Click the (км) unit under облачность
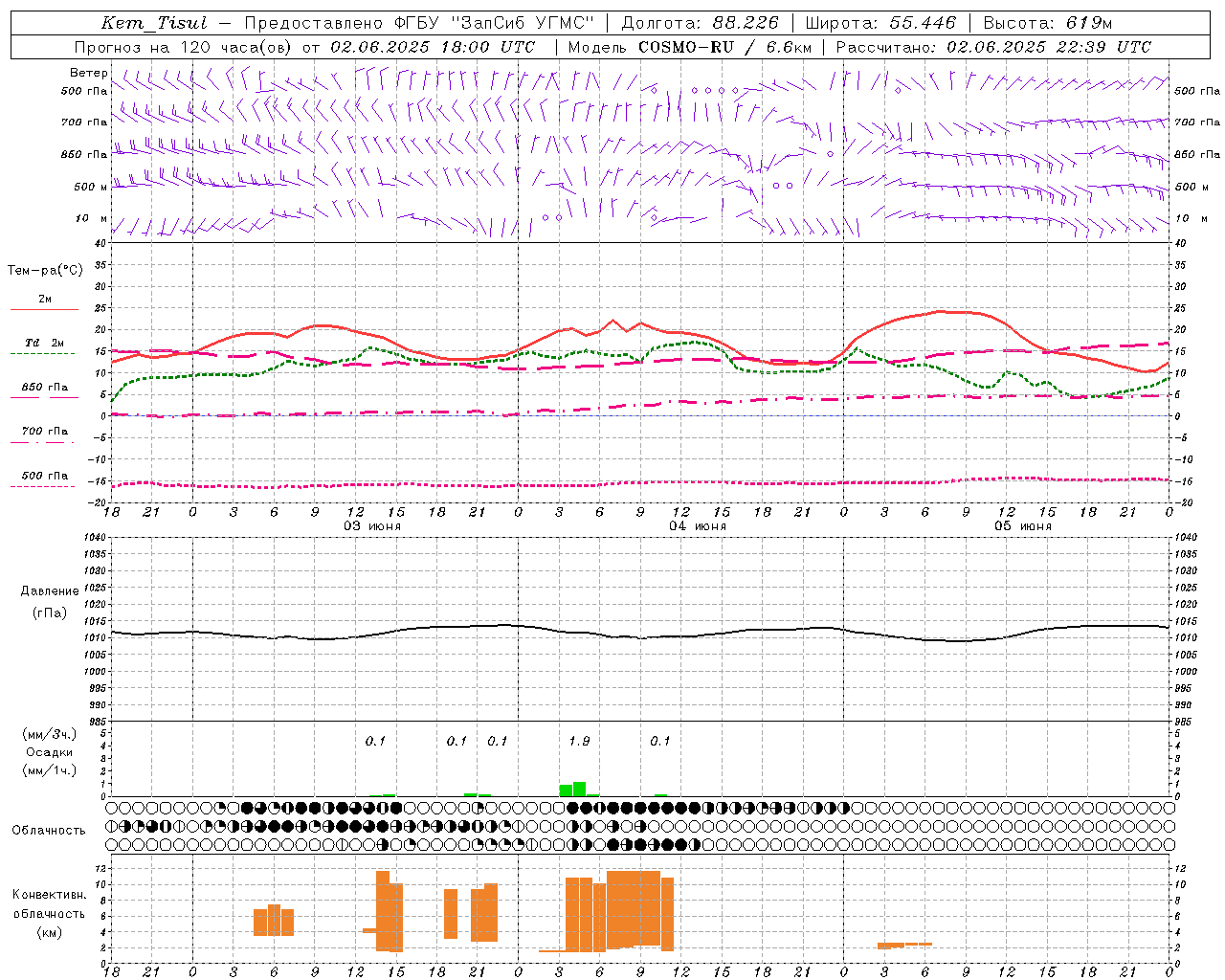This screenshot has height=980, width=1225. click(x=50, y=932)
